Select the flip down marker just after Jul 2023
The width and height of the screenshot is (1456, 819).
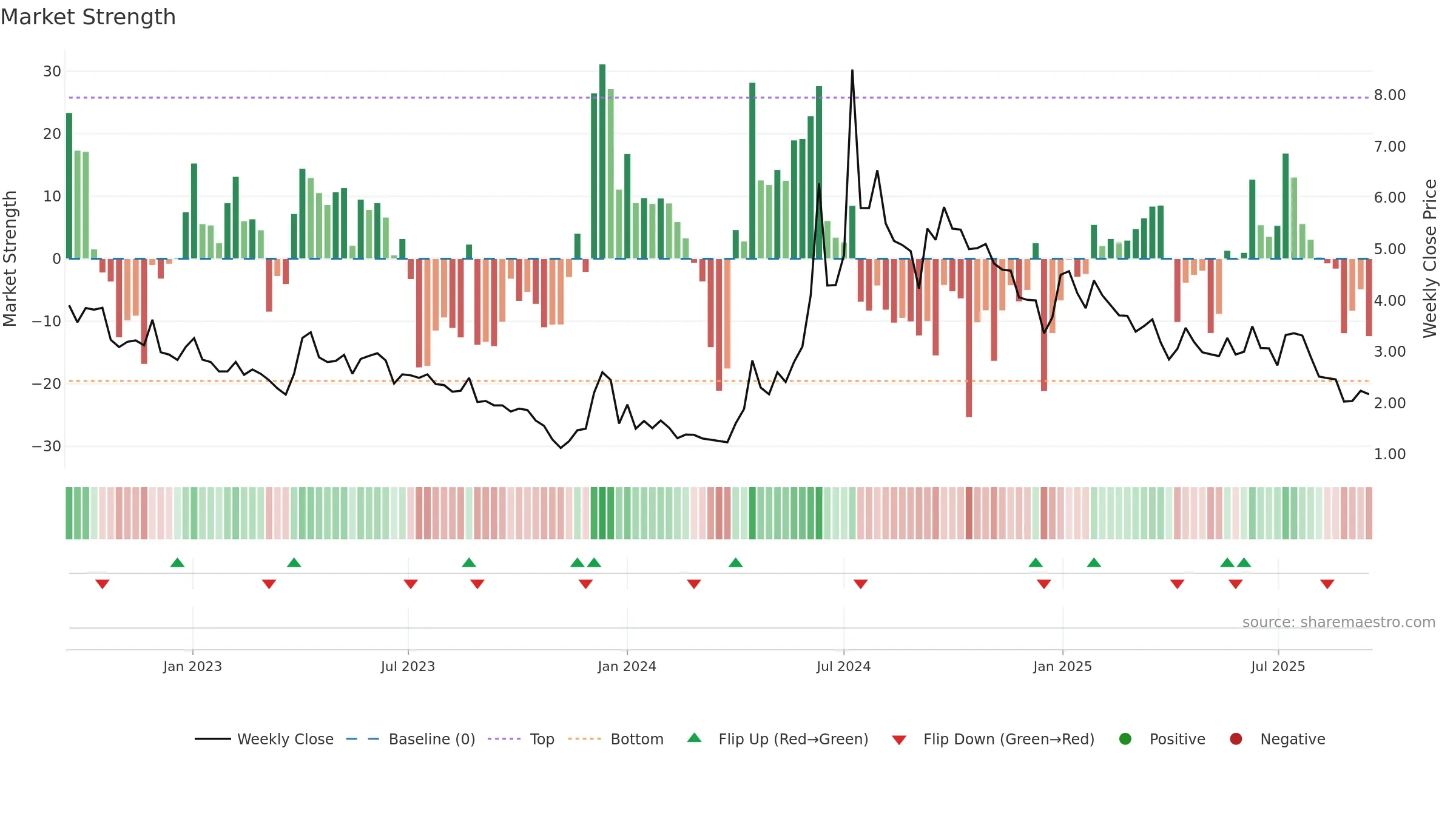(x=411, y=584)
